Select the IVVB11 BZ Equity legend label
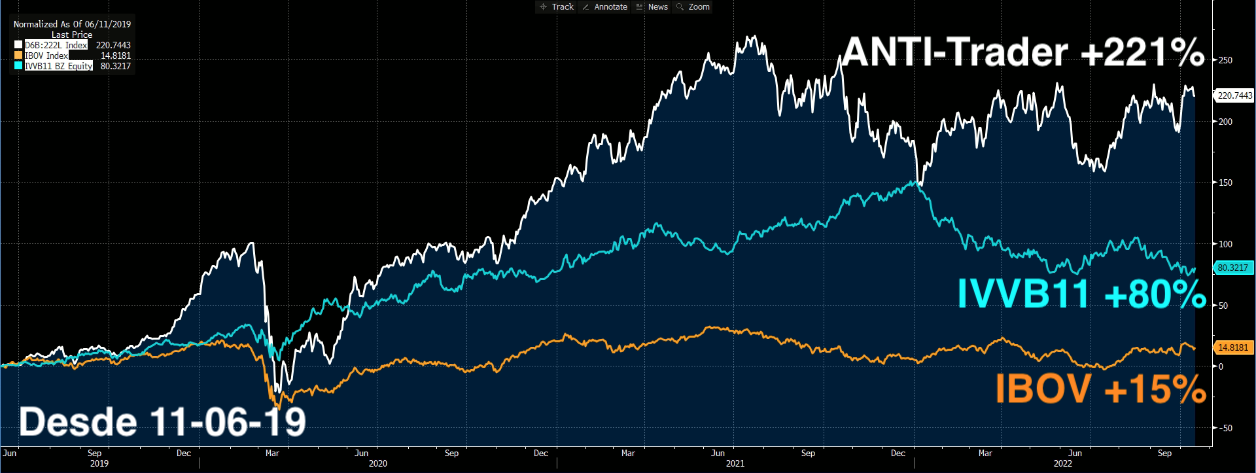The width and height of the screenshot is (1256, 473). click(61, 66)
